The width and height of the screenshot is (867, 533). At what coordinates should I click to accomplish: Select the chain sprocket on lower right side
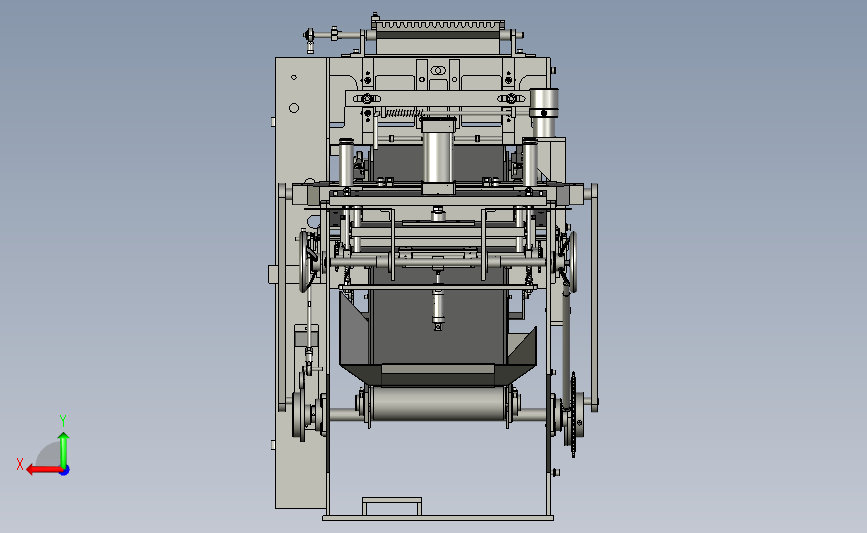(573, 414)
